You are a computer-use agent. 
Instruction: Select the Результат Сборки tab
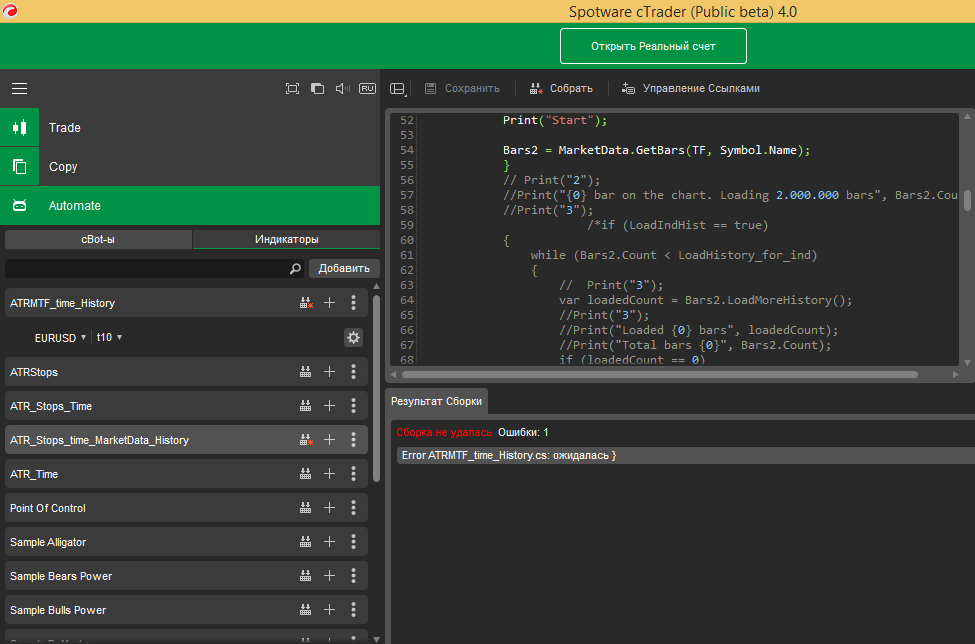437,402
